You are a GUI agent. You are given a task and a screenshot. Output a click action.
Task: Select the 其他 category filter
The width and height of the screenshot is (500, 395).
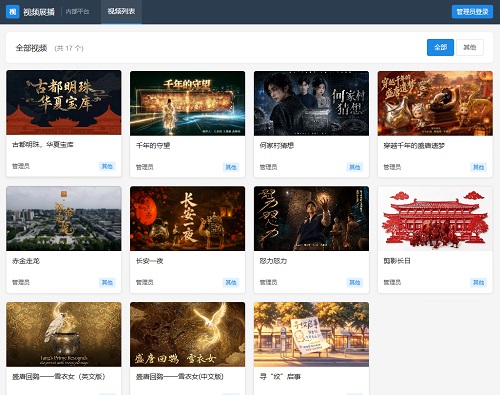[x=470, y=47]
